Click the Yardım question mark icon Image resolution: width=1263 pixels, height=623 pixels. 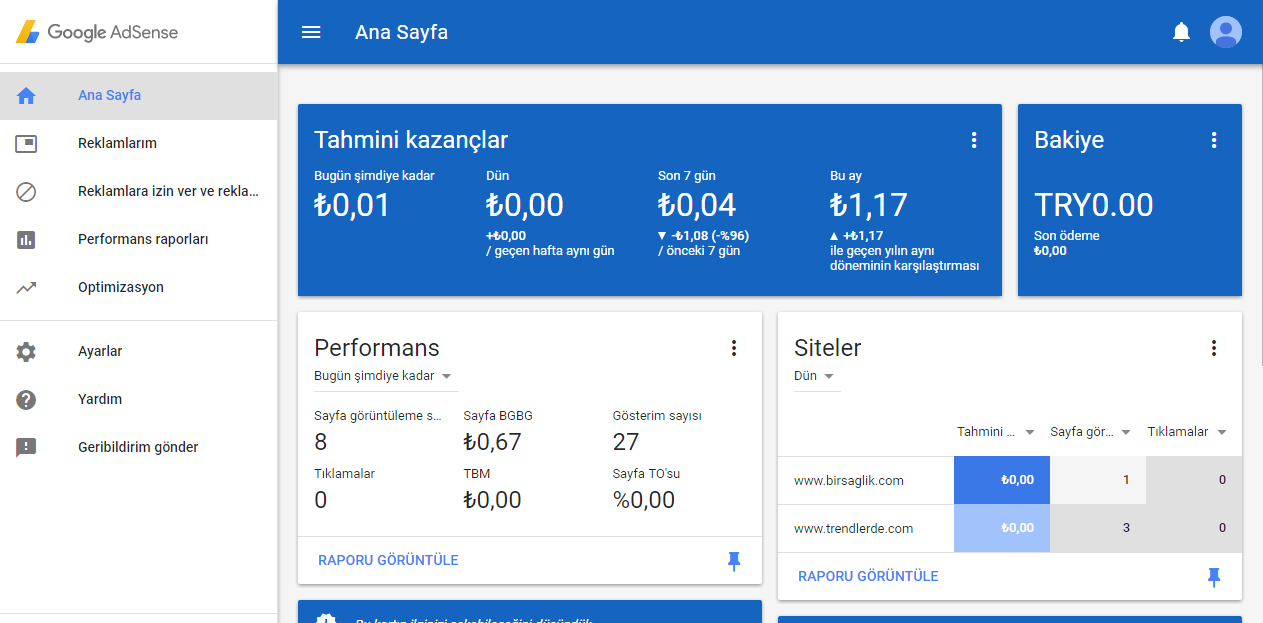tap(26, 400)
